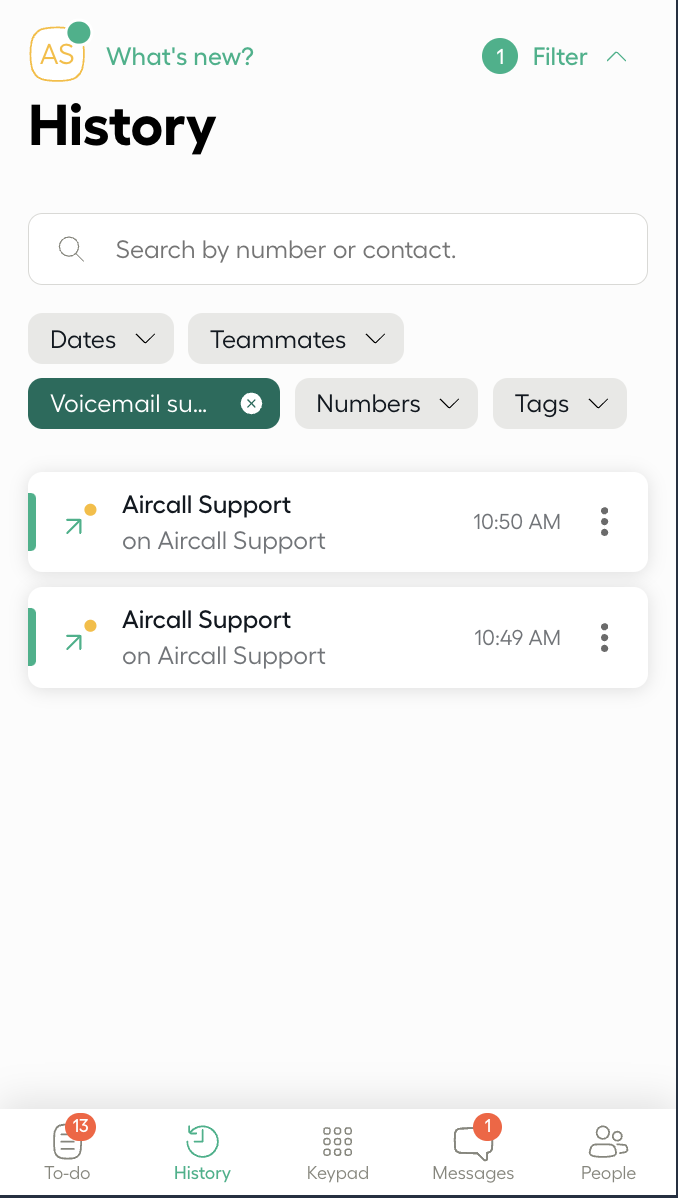Viewport: 678px width, 1198px height.
Task: Open the Voicemail filter chip
Action: [x=130, y=404]
